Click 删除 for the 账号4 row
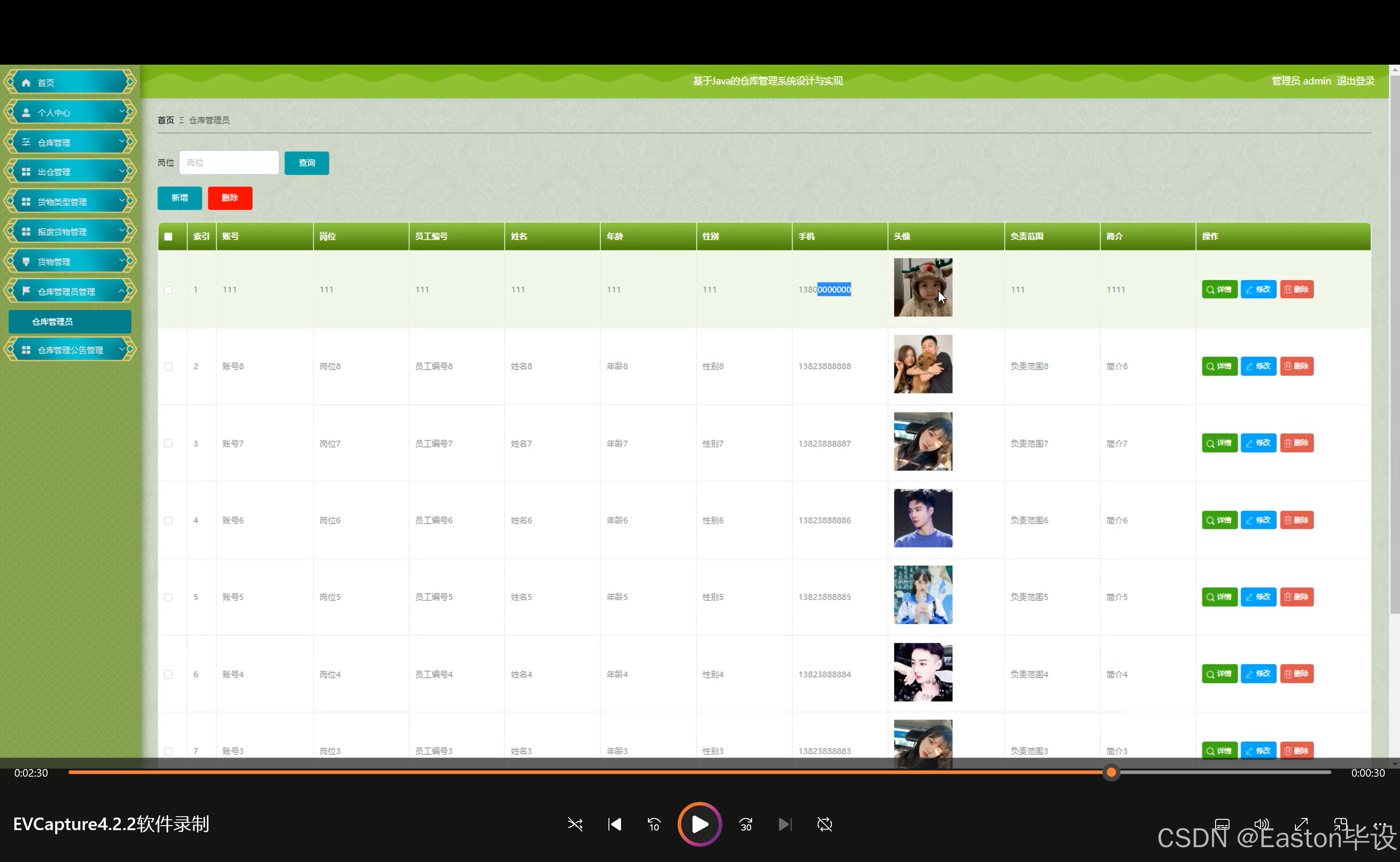The width and height of the screenshot is (1400, 862). tap(1296, 674)
